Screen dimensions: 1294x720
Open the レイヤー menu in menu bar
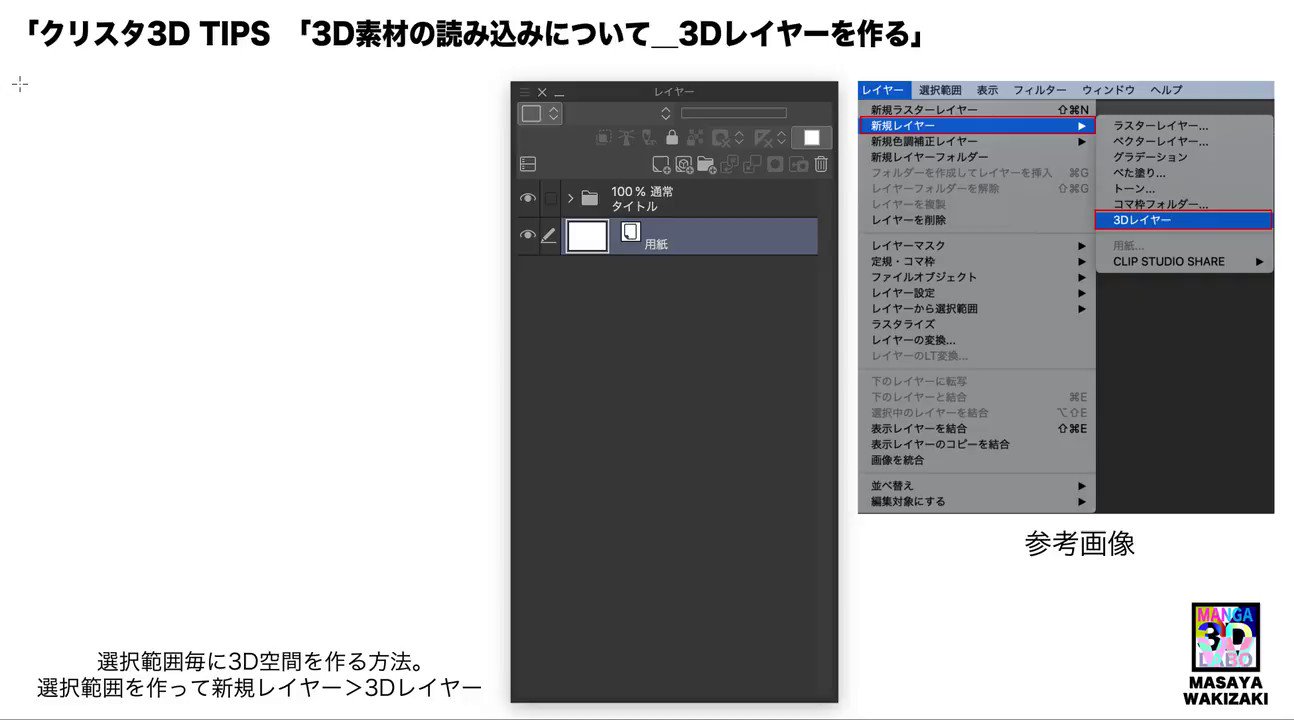point(882,90)
